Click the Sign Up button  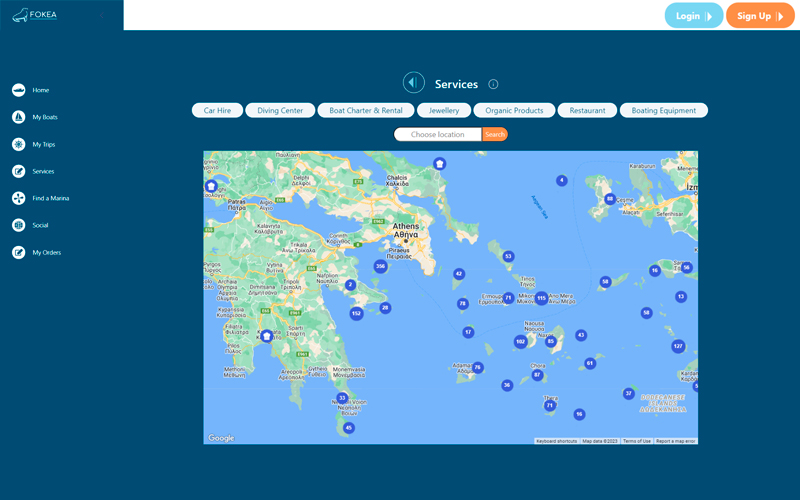pyautogui.click(x=760, y=16)
